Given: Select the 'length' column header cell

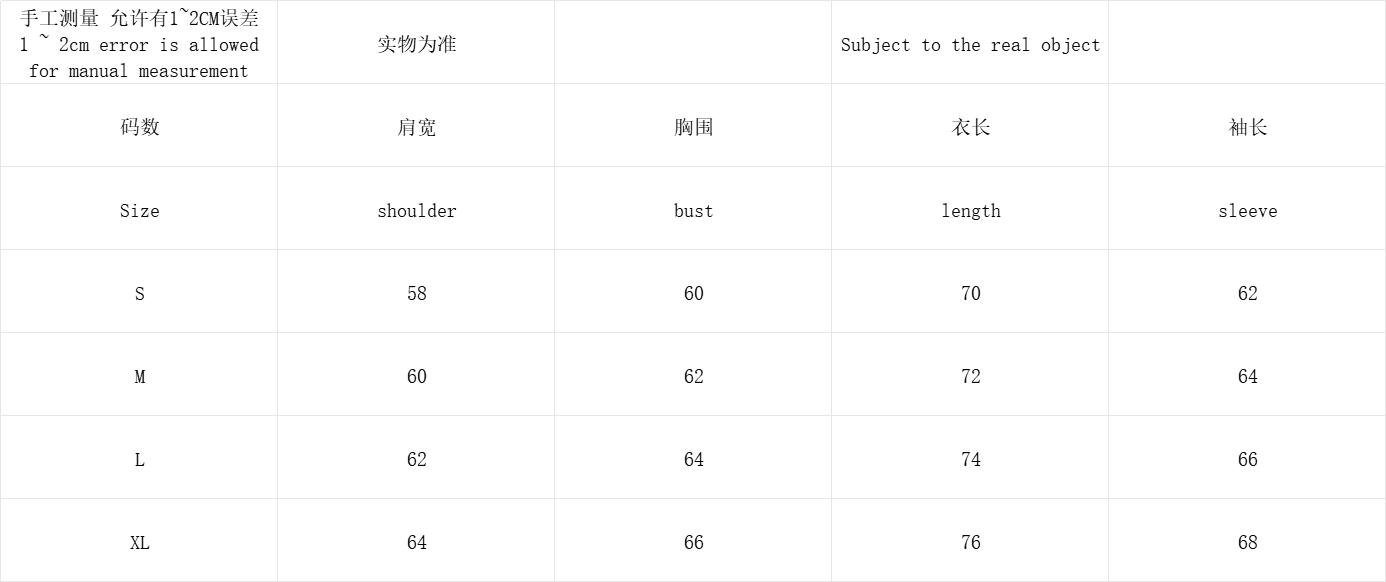Looking at the screenshot, I should 970,210.
